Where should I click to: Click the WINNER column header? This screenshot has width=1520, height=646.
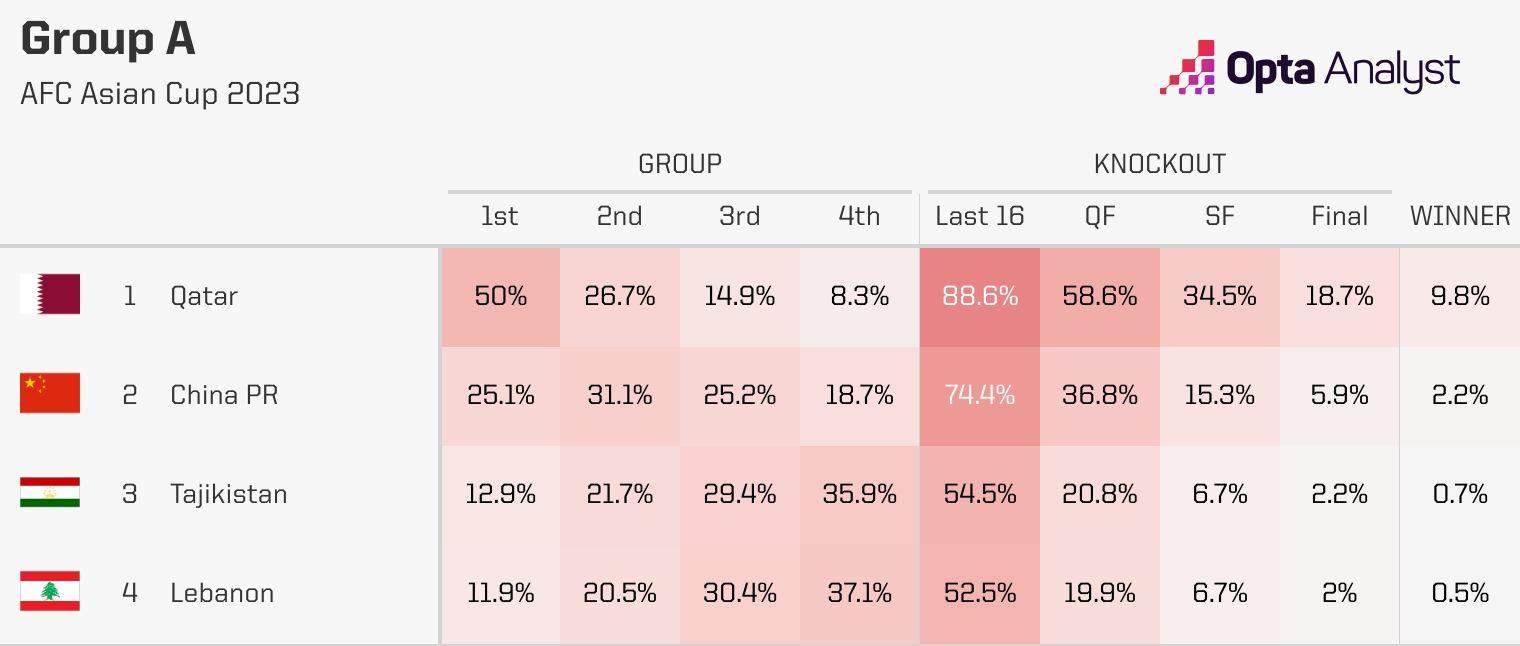click(x=1460, y=216)
